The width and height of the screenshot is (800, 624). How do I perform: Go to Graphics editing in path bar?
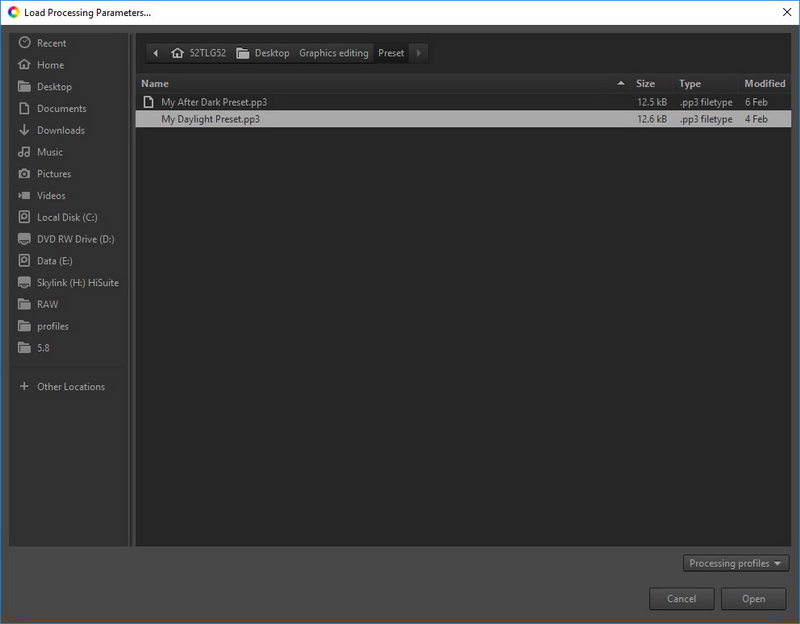coord(333,53)
